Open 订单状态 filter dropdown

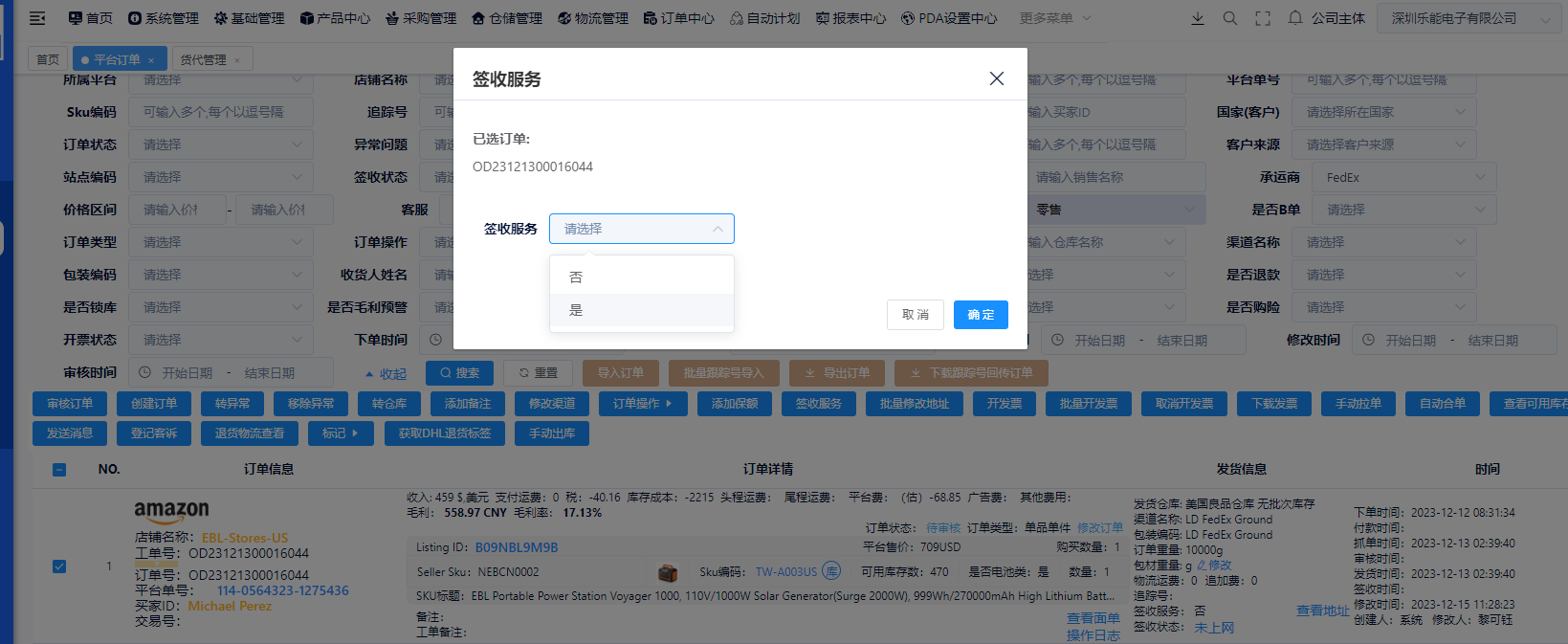221,144
